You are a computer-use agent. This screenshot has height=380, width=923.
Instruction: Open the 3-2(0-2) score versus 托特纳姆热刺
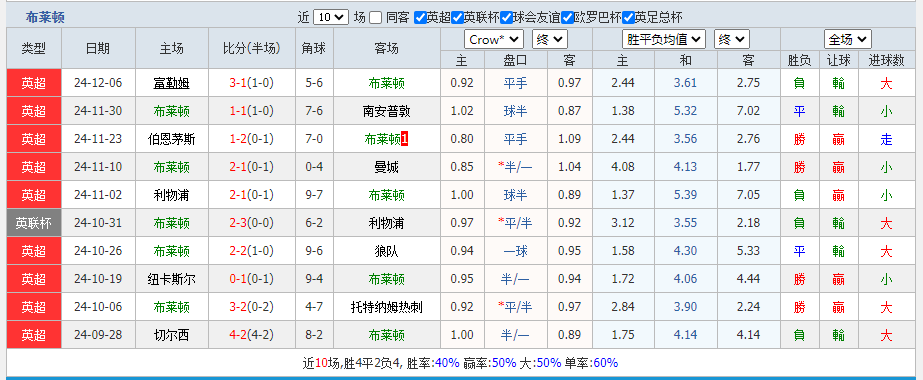coord(252,307)
